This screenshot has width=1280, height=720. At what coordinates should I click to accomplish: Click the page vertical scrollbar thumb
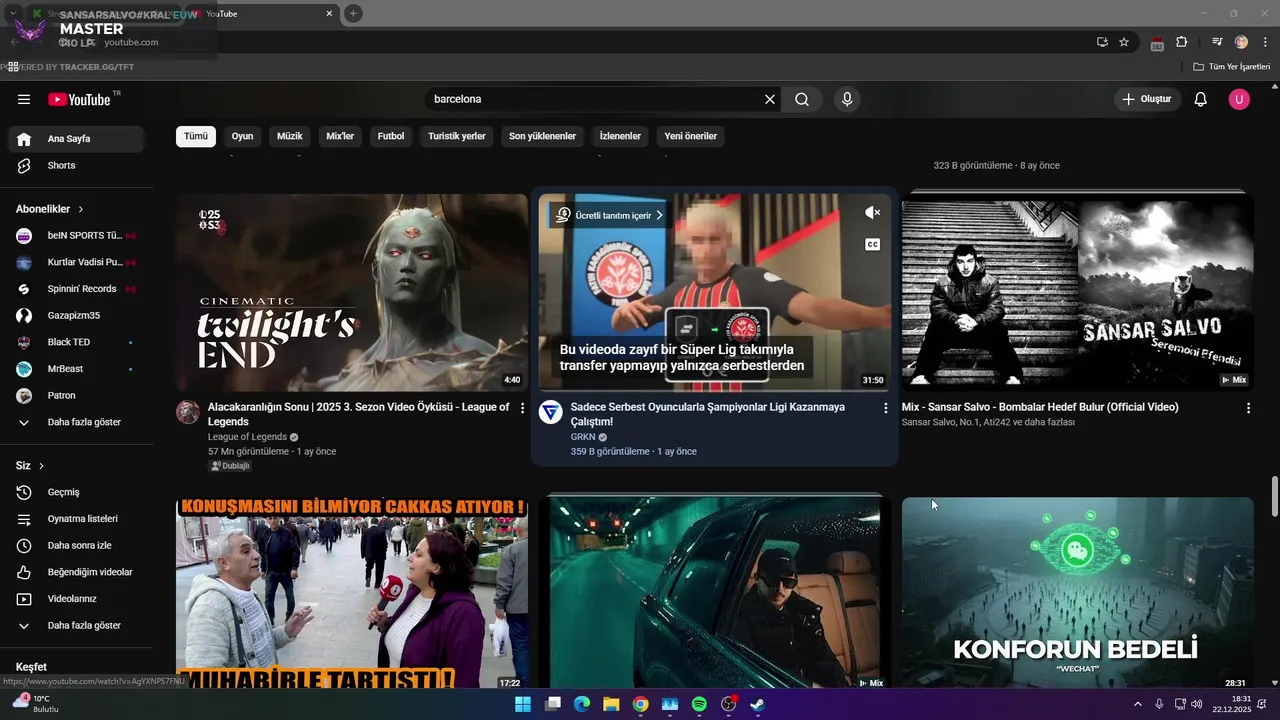pyautogui.click(x=1274, y=496)
